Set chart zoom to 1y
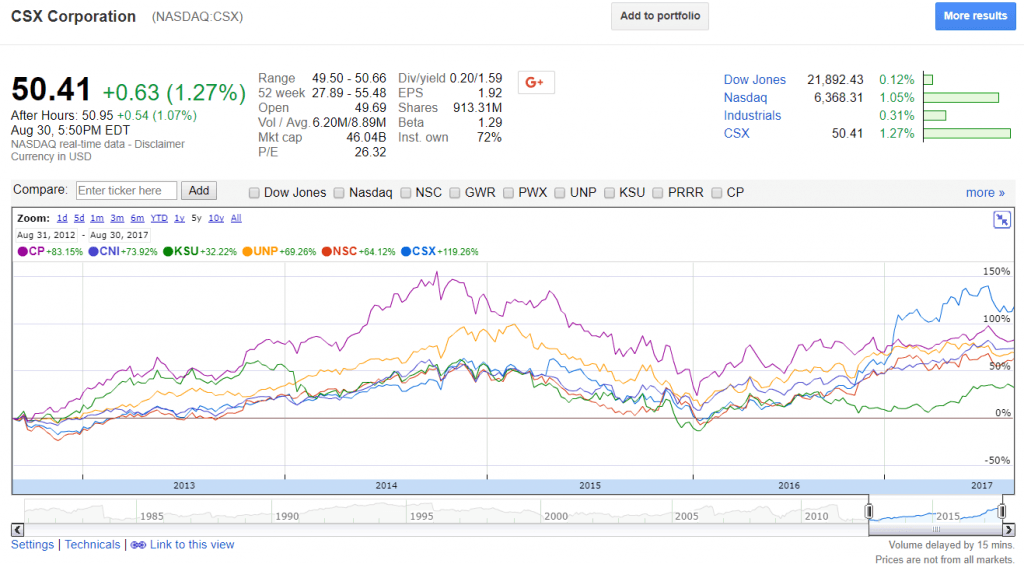The width and height of the screenshot is (1024, 564). point(179,218)
